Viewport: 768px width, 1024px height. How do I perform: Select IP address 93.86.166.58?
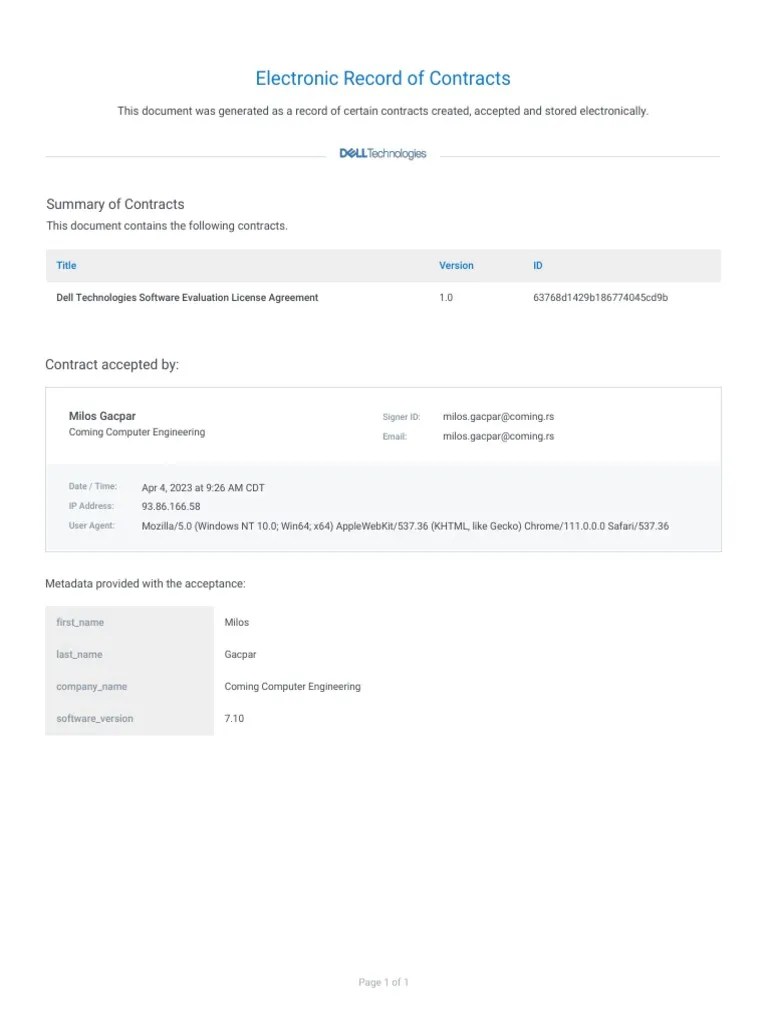171,506
